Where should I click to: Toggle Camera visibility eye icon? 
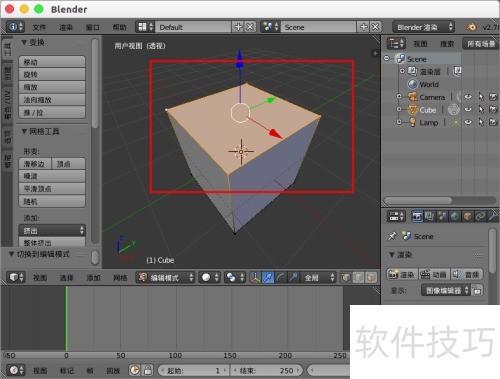468,97
